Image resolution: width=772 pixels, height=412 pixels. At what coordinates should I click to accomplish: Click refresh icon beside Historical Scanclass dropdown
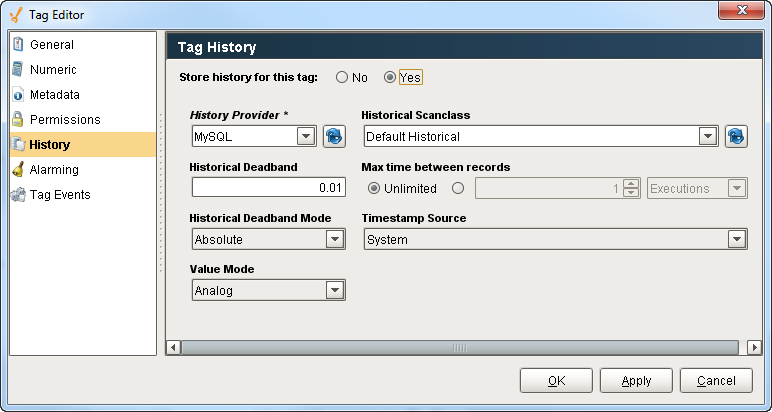(x=736, y=136)
